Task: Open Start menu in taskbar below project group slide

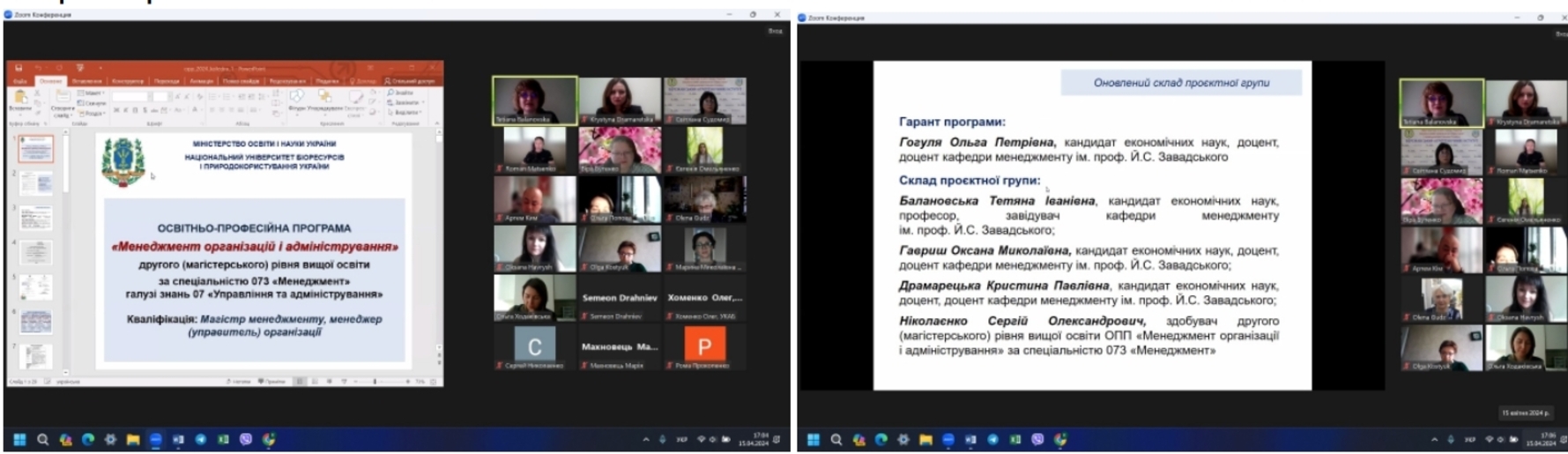Action: [814, 439]
